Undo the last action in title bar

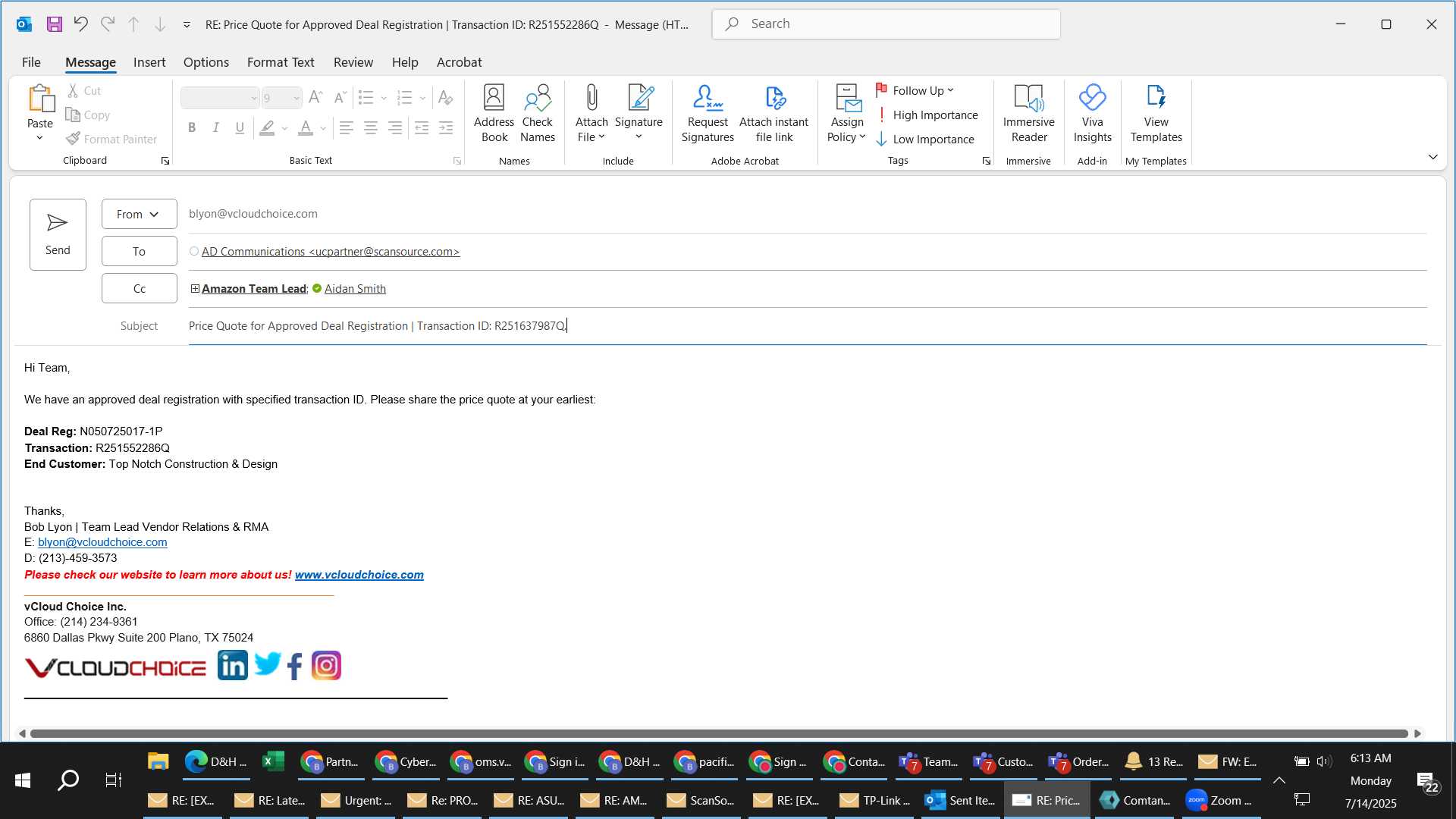coord(80,24)
